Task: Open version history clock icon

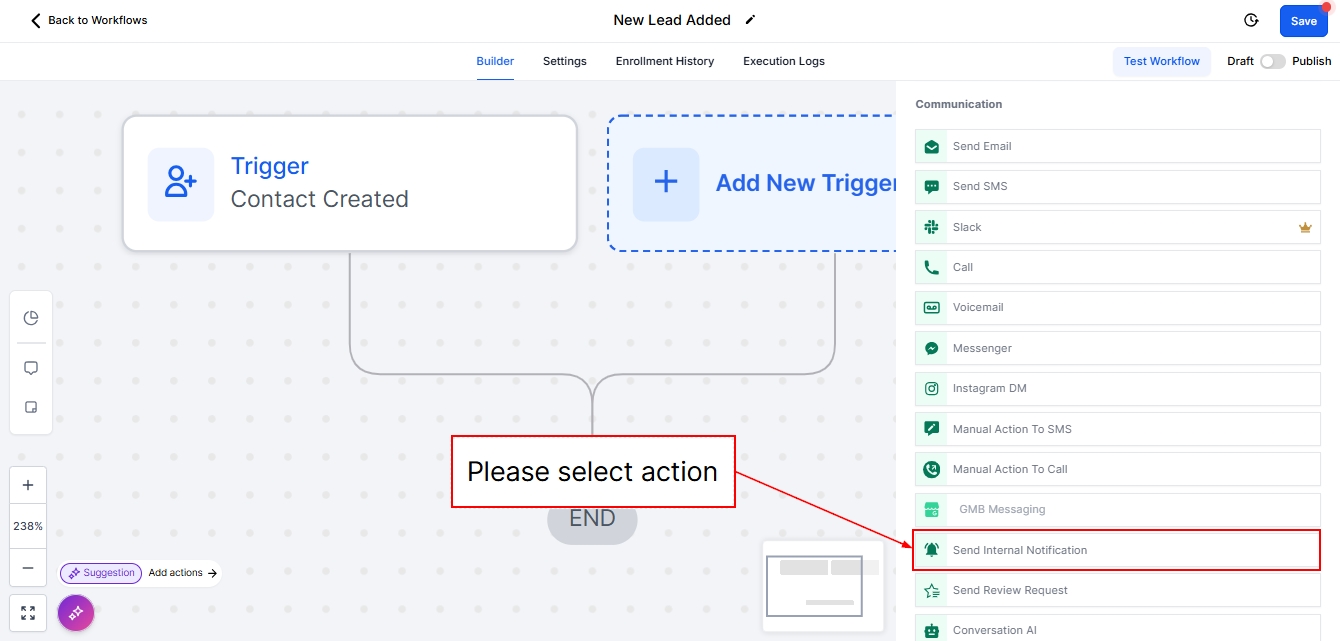Action: [x=1250, y=21]
